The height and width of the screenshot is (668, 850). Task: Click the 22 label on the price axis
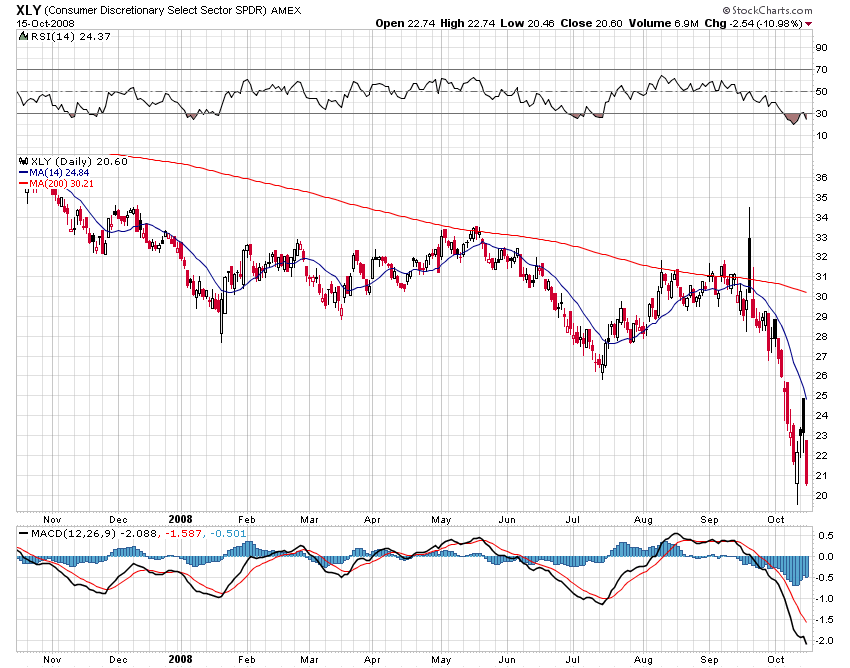(x=822, y=455)
